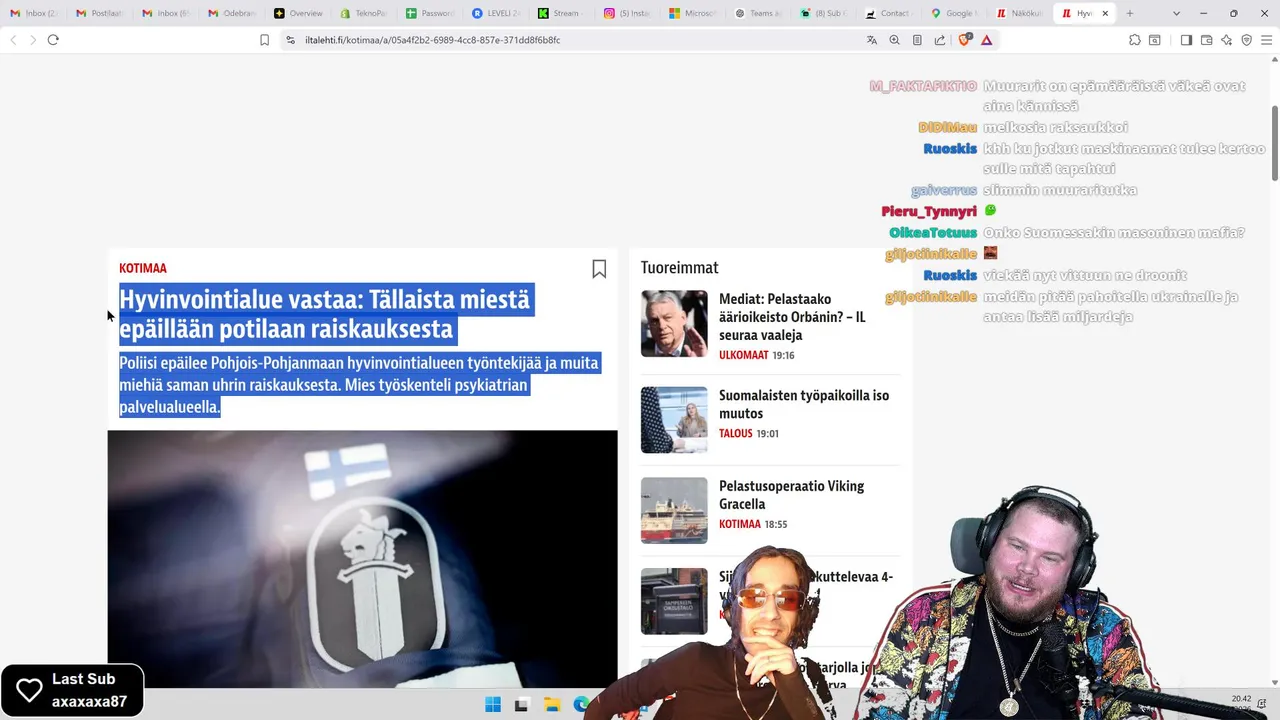Open the browser hamburger menu
Image resolution: width=1280 pixels, height=720 pixels.
click(1266, 40)
